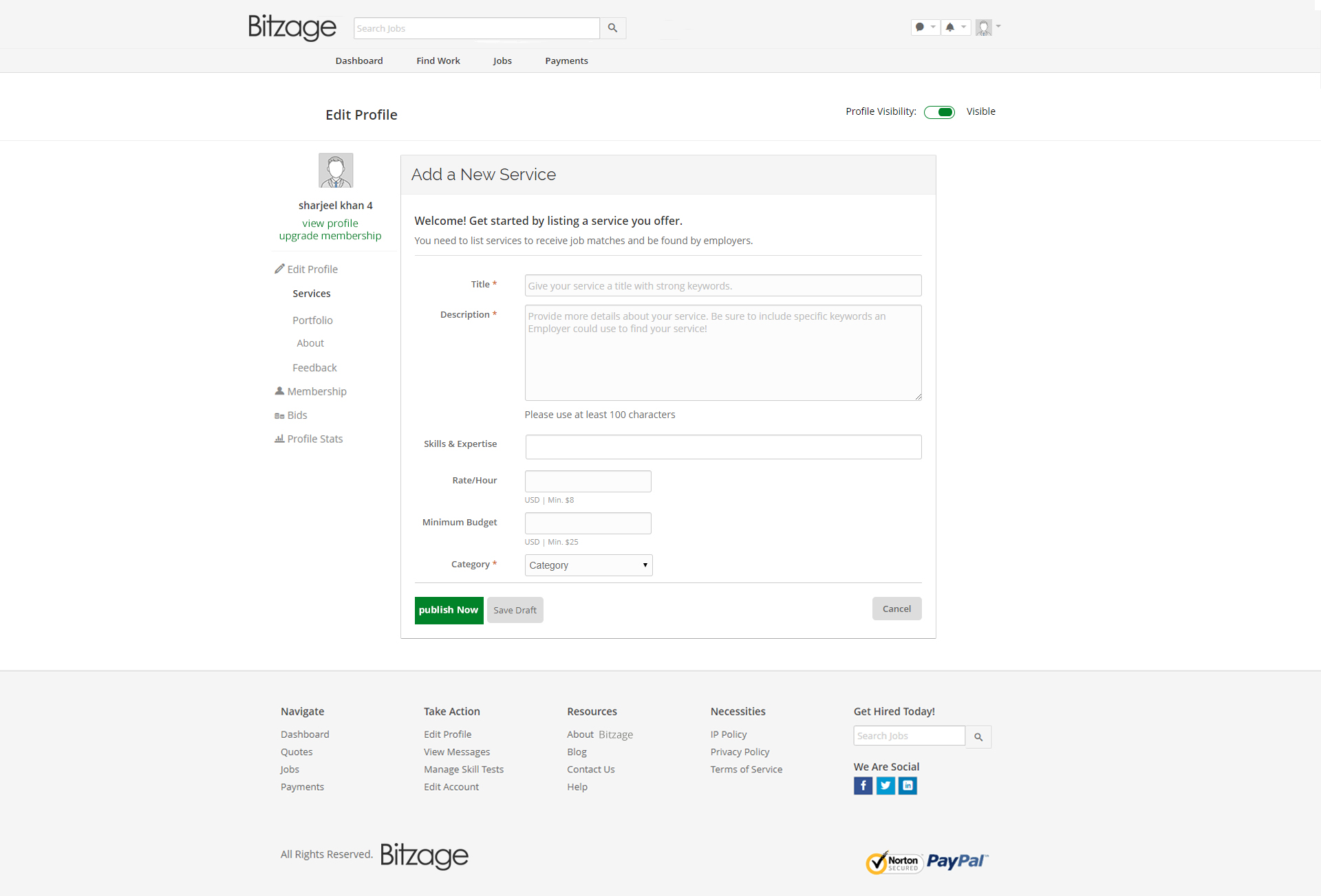Screen dimensions: 1321x896
Task: Click into the Rate/Hour input box
Action: pos(588,481)
